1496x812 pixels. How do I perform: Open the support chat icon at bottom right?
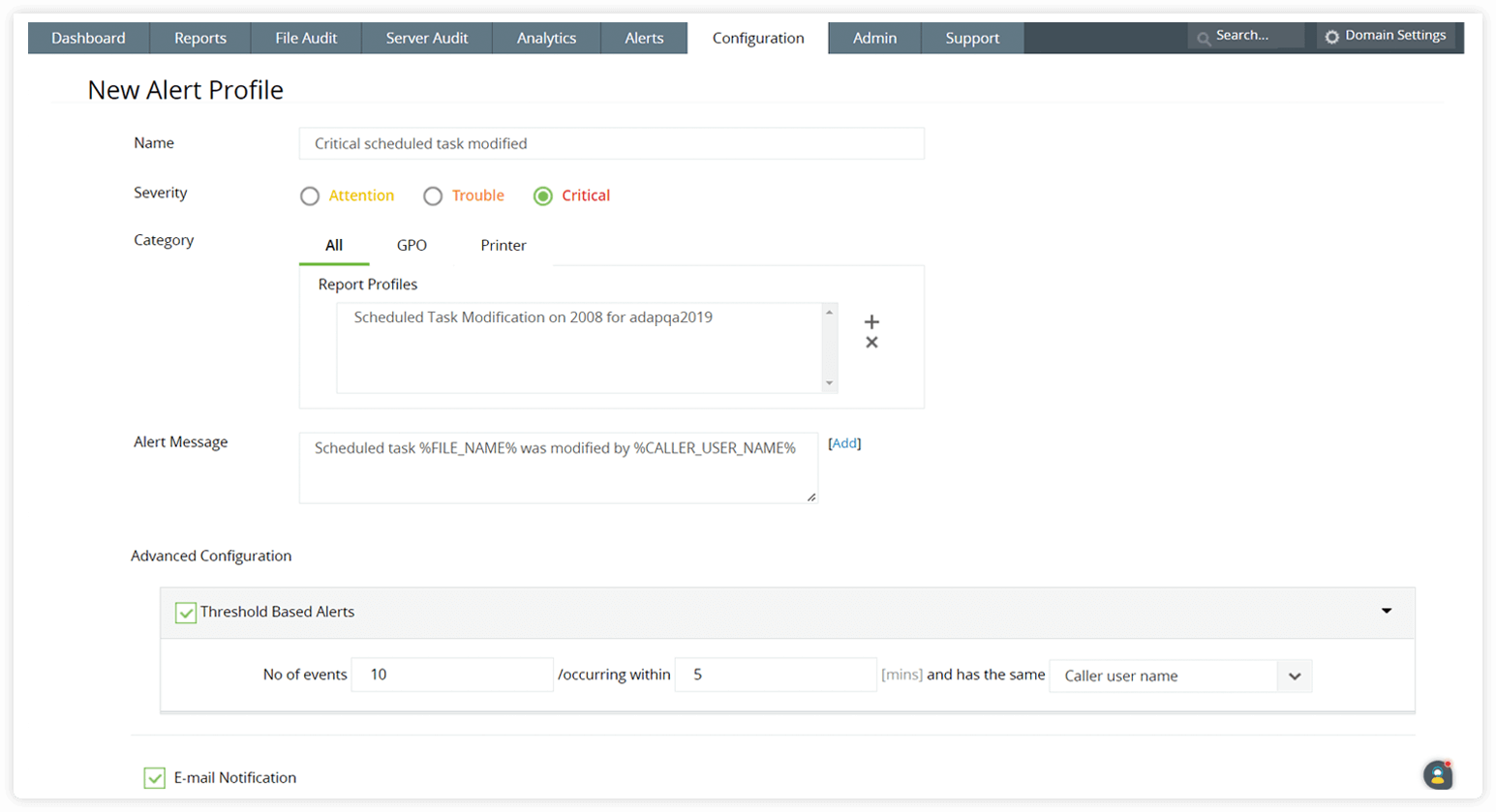[1437, 774]
